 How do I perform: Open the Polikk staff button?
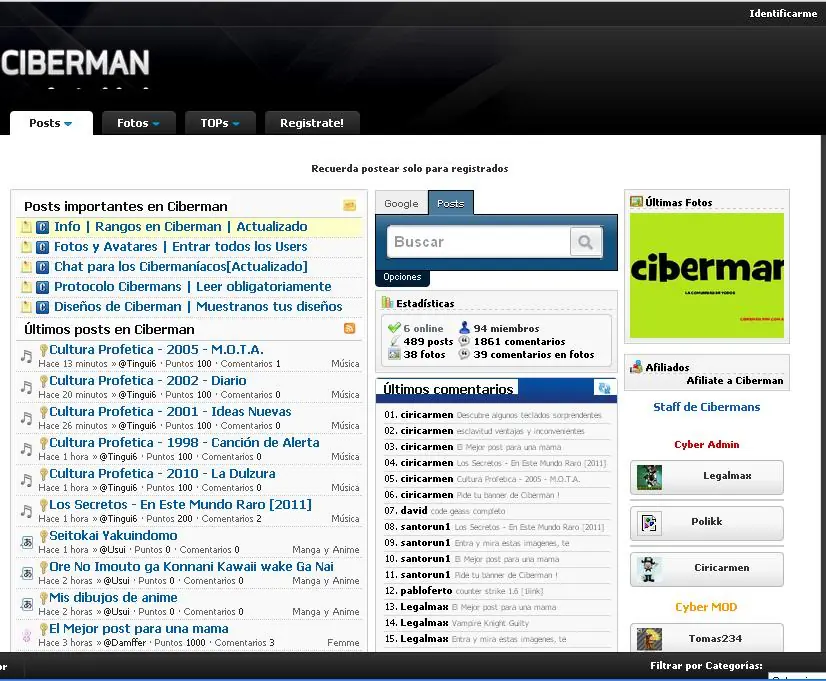point(707,524)
